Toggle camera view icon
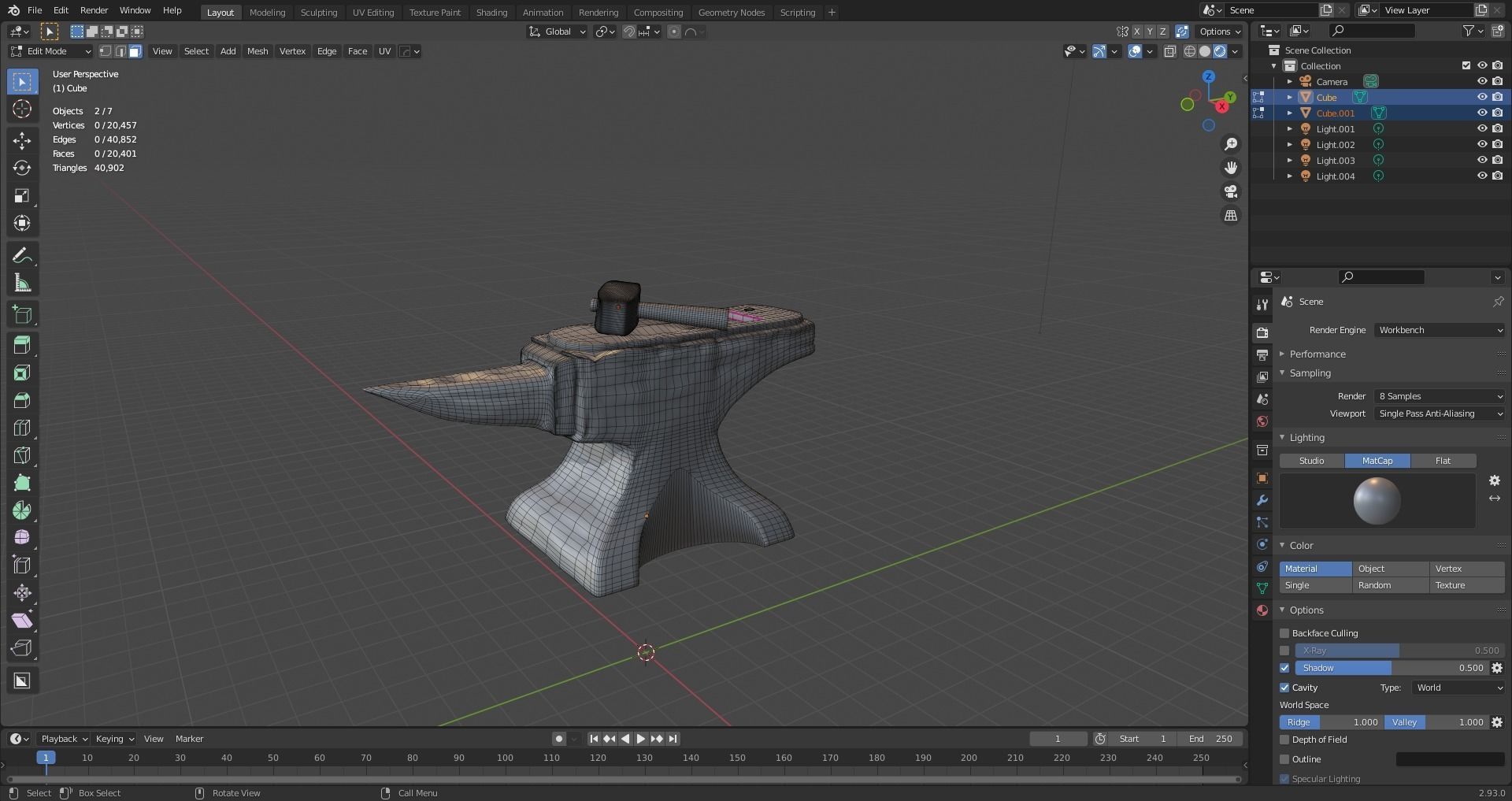 pyautogui.click(x=1230, y=191)
